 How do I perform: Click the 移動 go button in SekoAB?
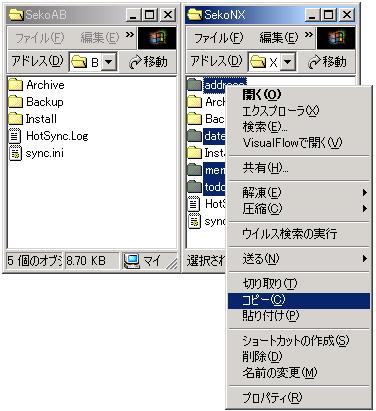point(148,62)
